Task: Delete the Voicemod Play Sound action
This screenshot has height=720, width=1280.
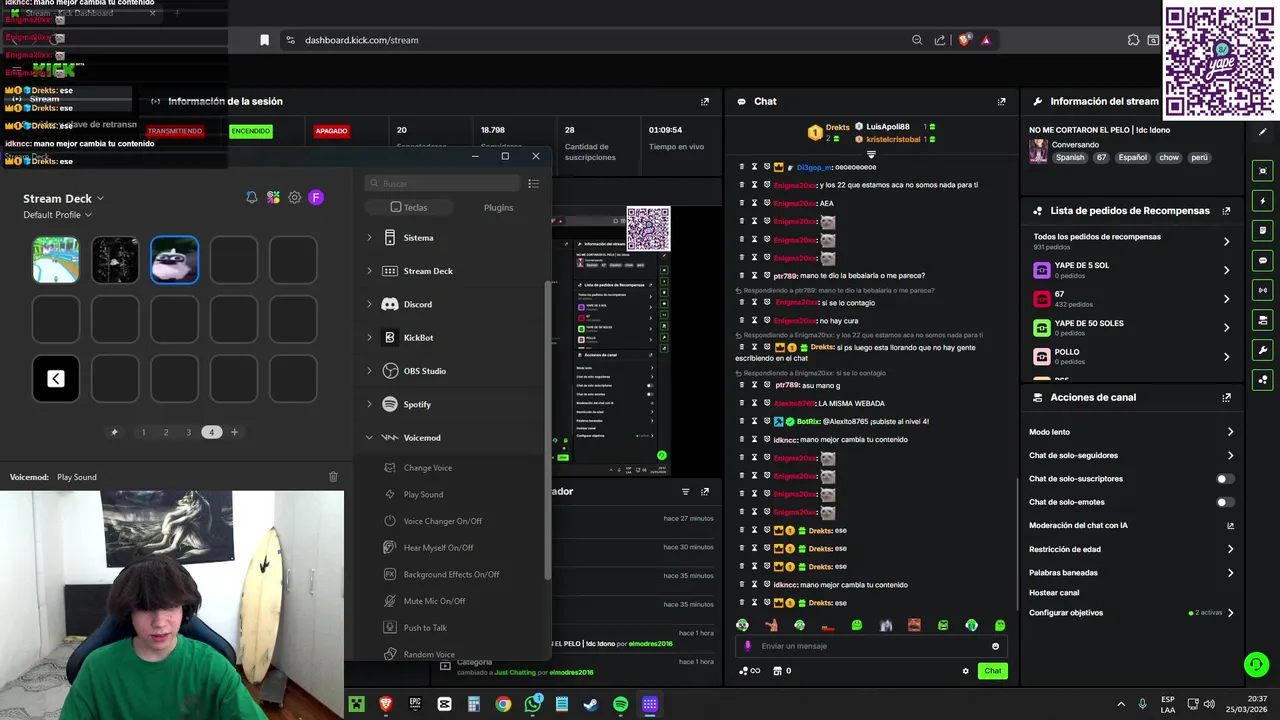Action: tap(333, 477)
